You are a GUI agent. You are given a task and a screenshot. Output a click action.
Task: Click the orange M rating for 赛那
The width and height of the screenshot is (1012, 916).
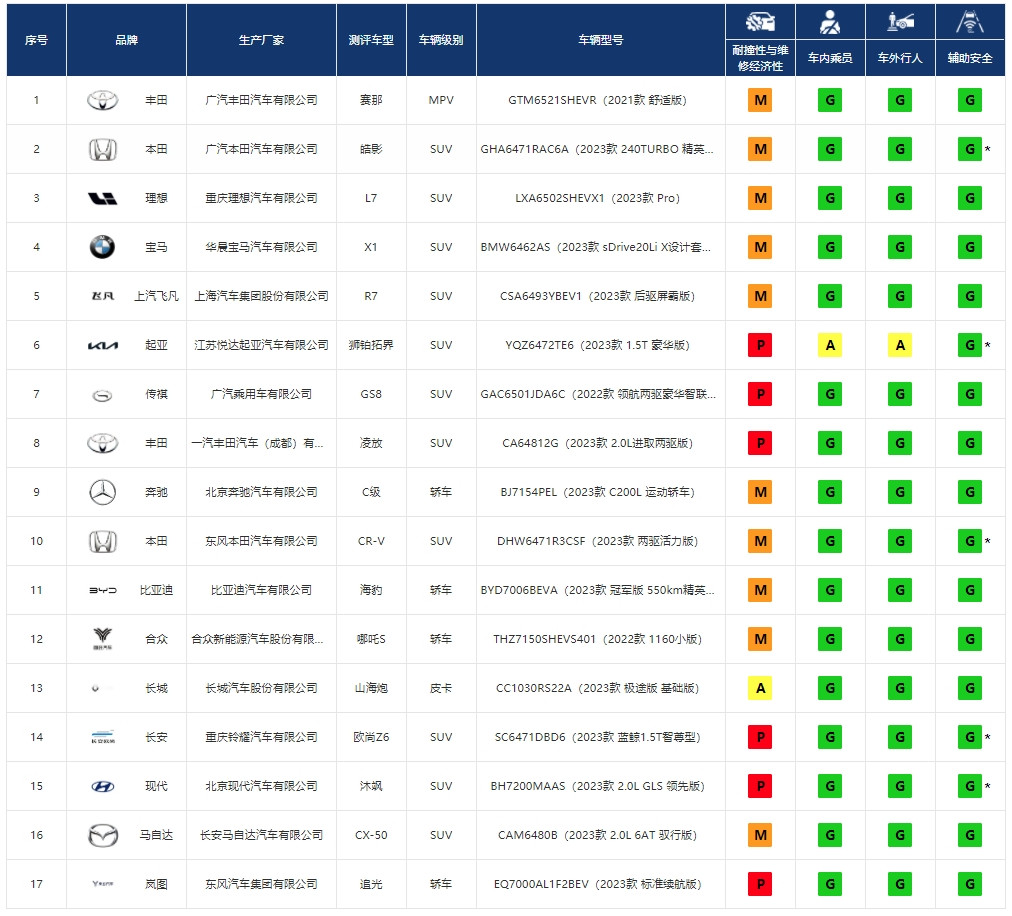click(760, 100)
